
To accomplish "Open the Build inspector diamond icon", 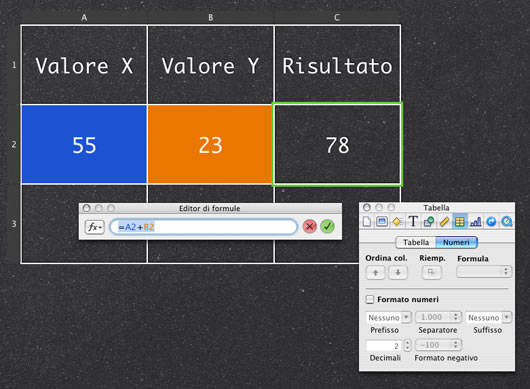I will pyautogui.click(x=397, y=222).
